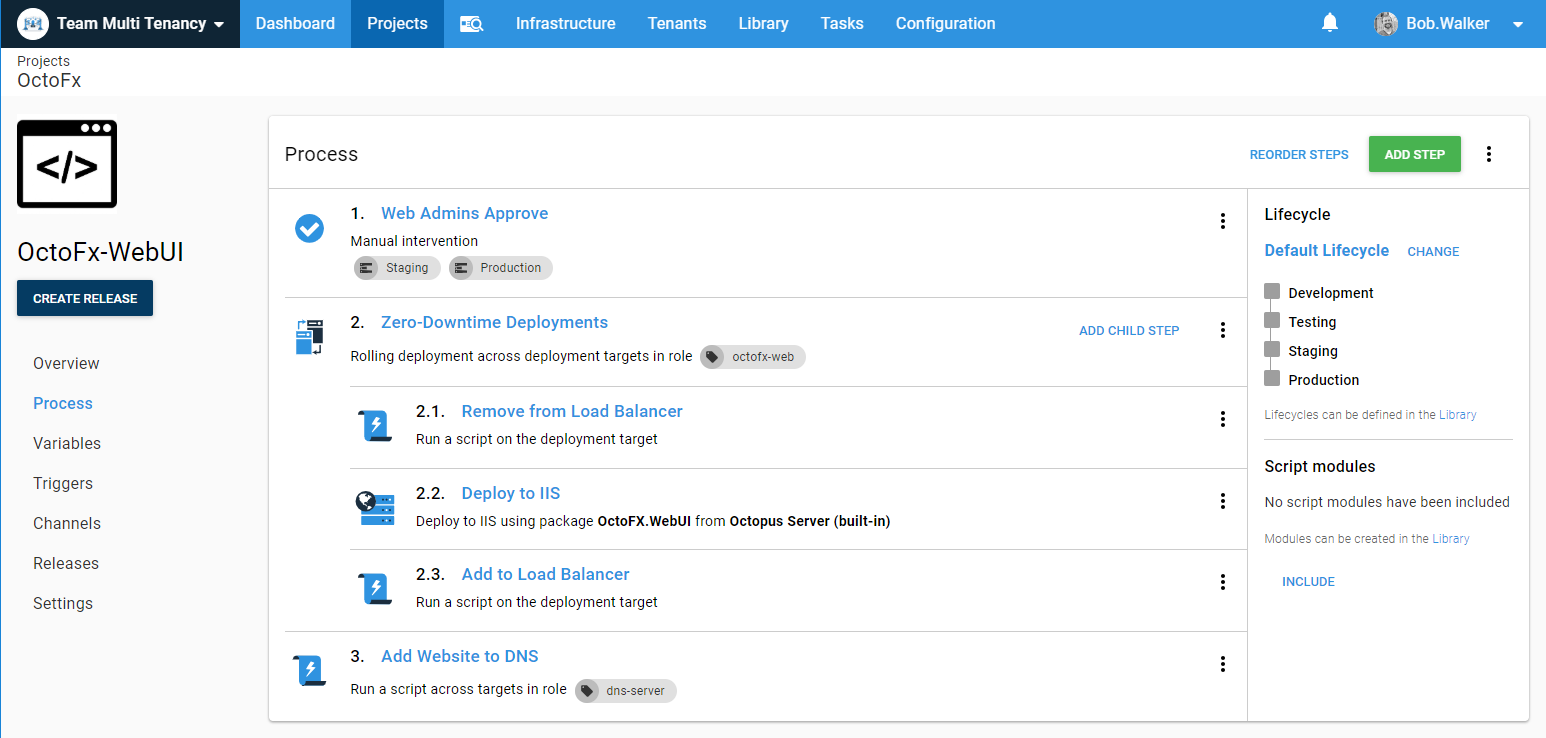Click the Add Website to DNS script icon
Viewport: 1546px width, 738px height.
(310, 670)
